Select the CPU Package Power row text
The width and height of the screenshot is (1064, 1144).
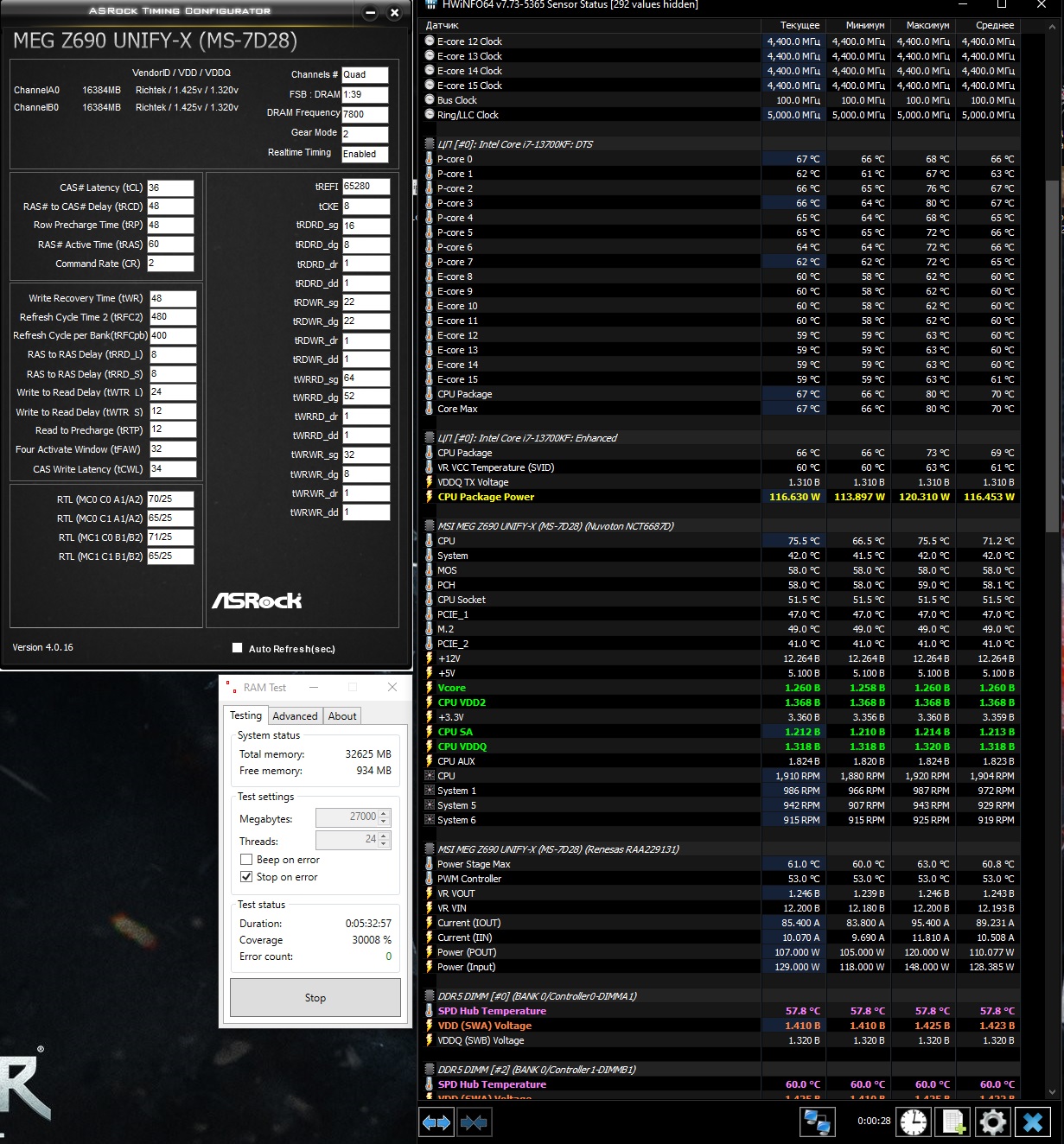coord(486,497)
